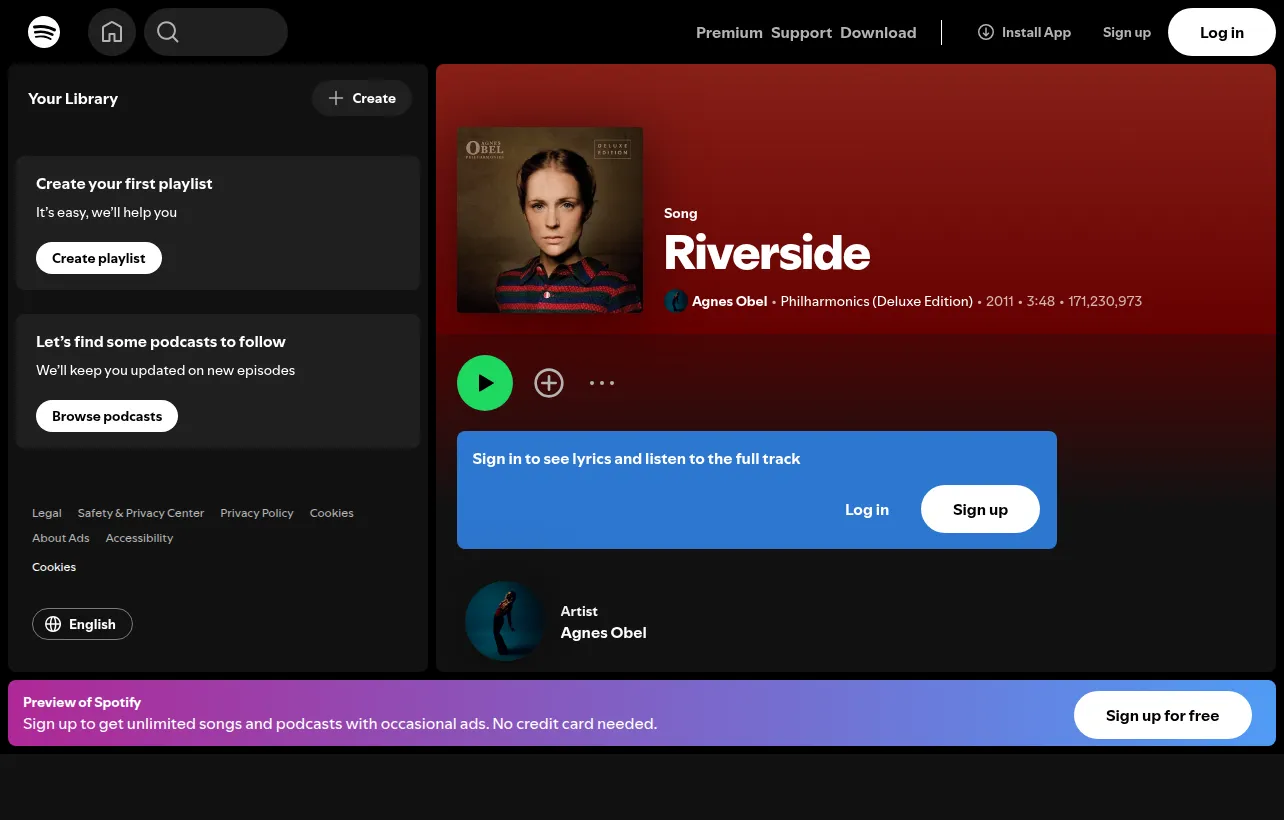Click the round Agnes Obel artist image
This screenshot has width=1284, height=820.
click(x=505, y=622)
